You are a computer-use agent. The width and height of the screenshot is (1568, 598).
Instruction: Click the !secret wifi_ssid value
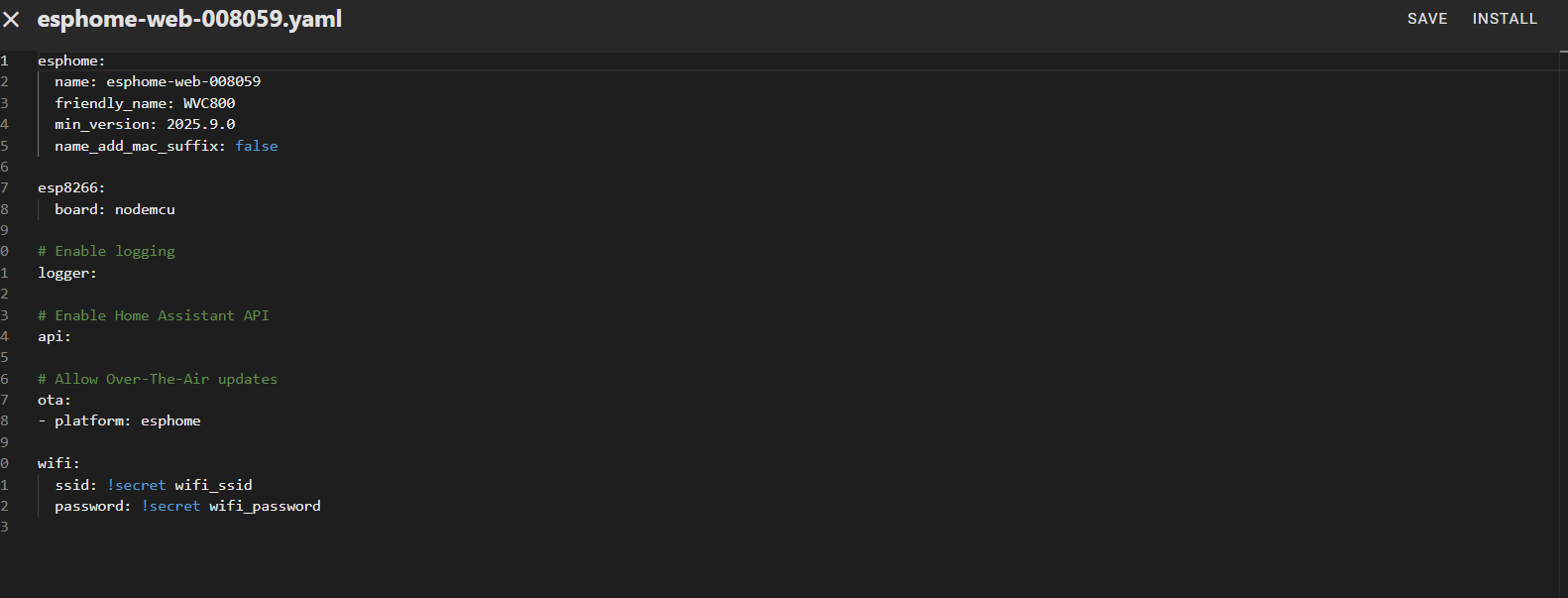(179, 485)
